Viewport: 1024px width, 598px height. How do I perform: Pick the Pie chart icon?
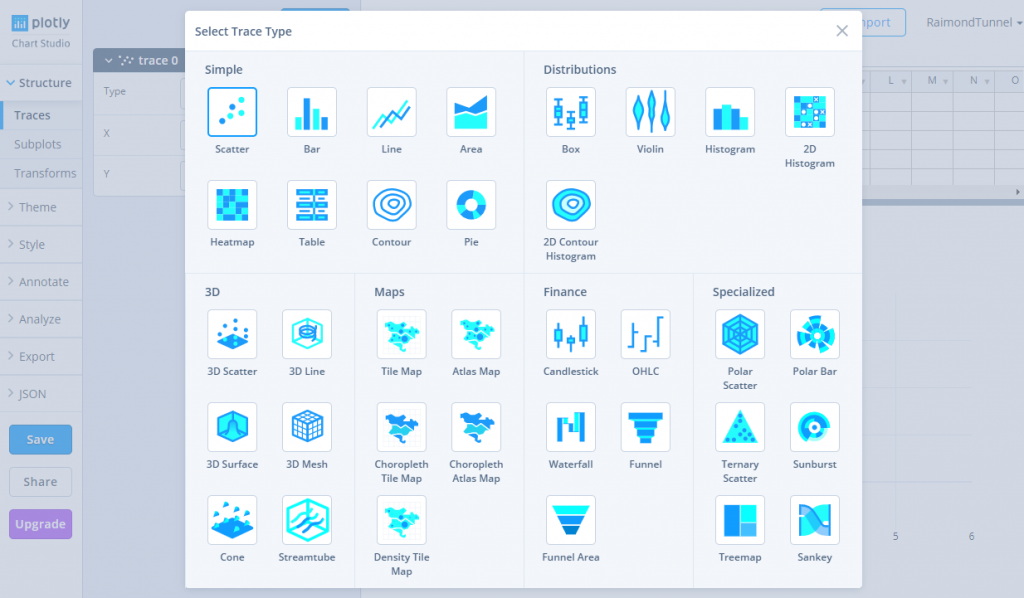pos(471,205)
